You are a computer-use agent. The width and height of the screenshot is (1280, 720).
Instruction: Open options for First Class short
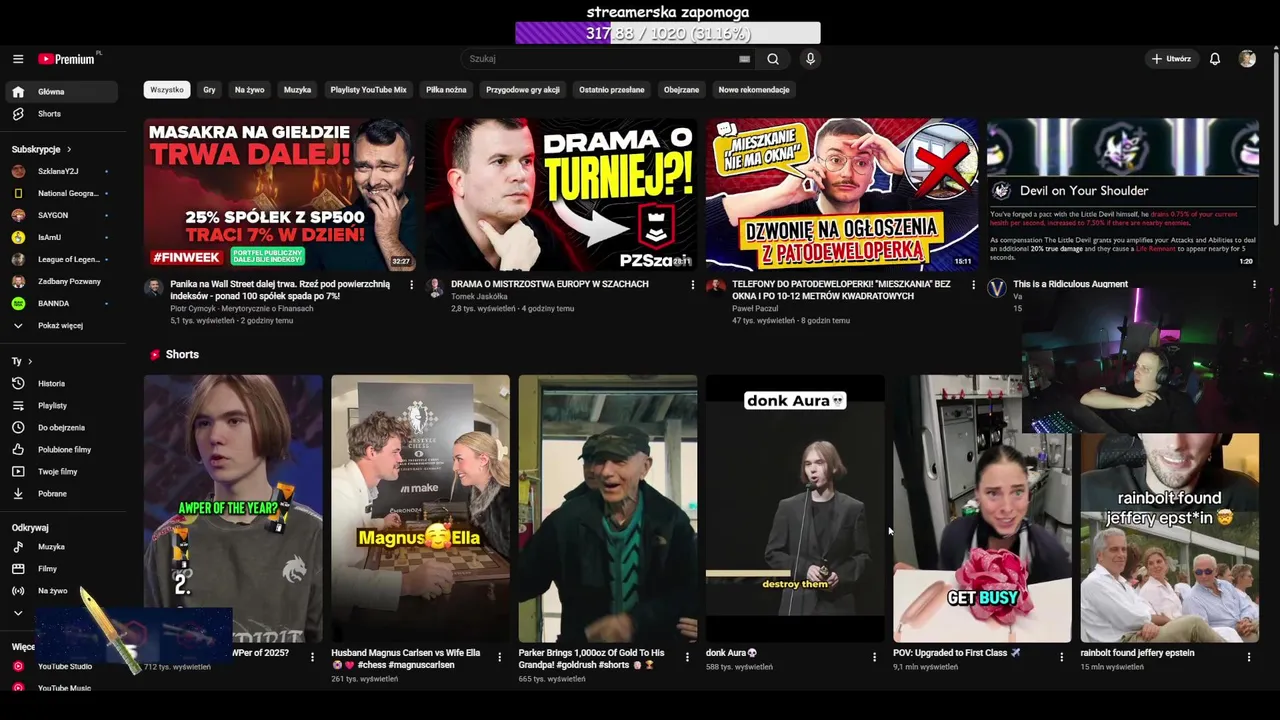1061,657
